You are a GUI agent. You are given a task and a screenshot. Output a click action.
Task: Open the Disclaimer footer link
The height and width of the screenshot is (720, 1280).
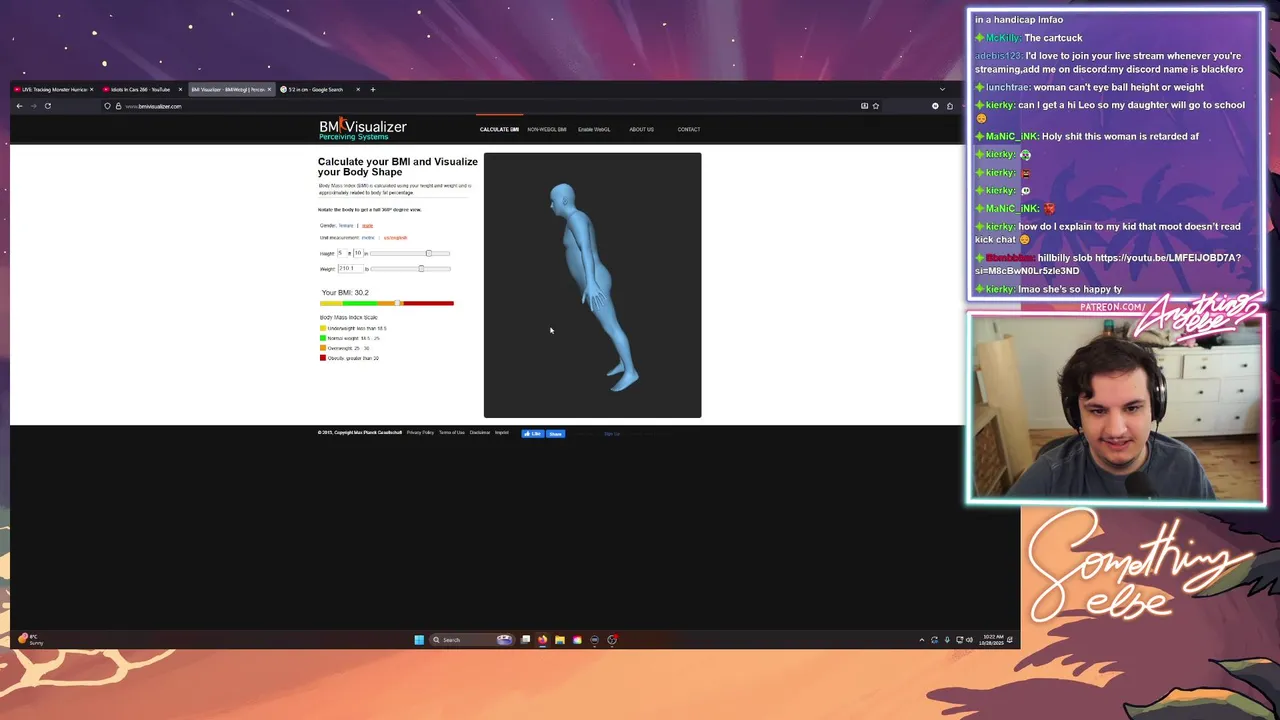click(480, 433)
